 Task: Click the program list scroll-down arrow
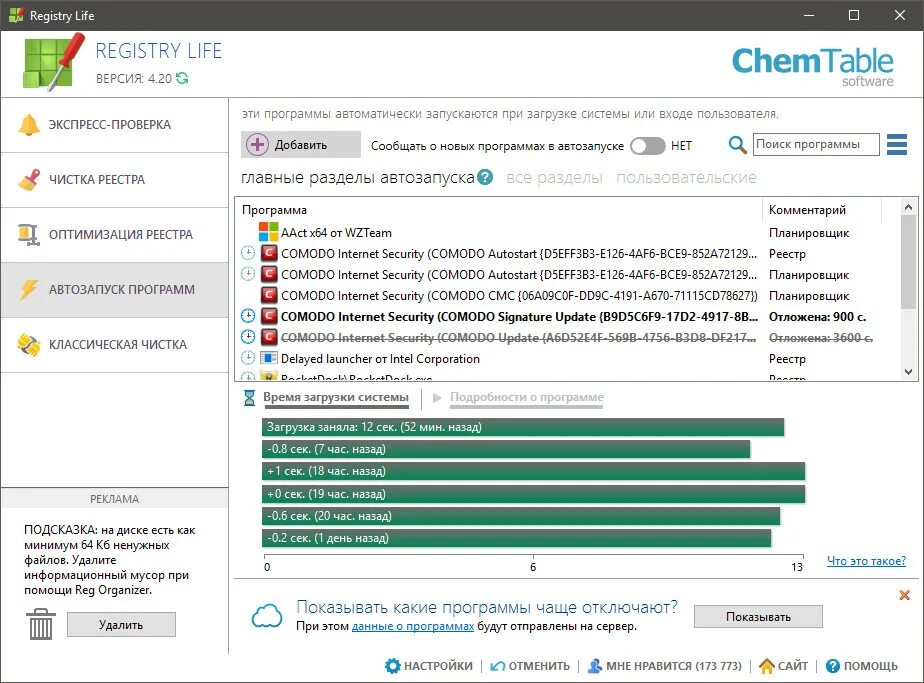tap(908, 372)
